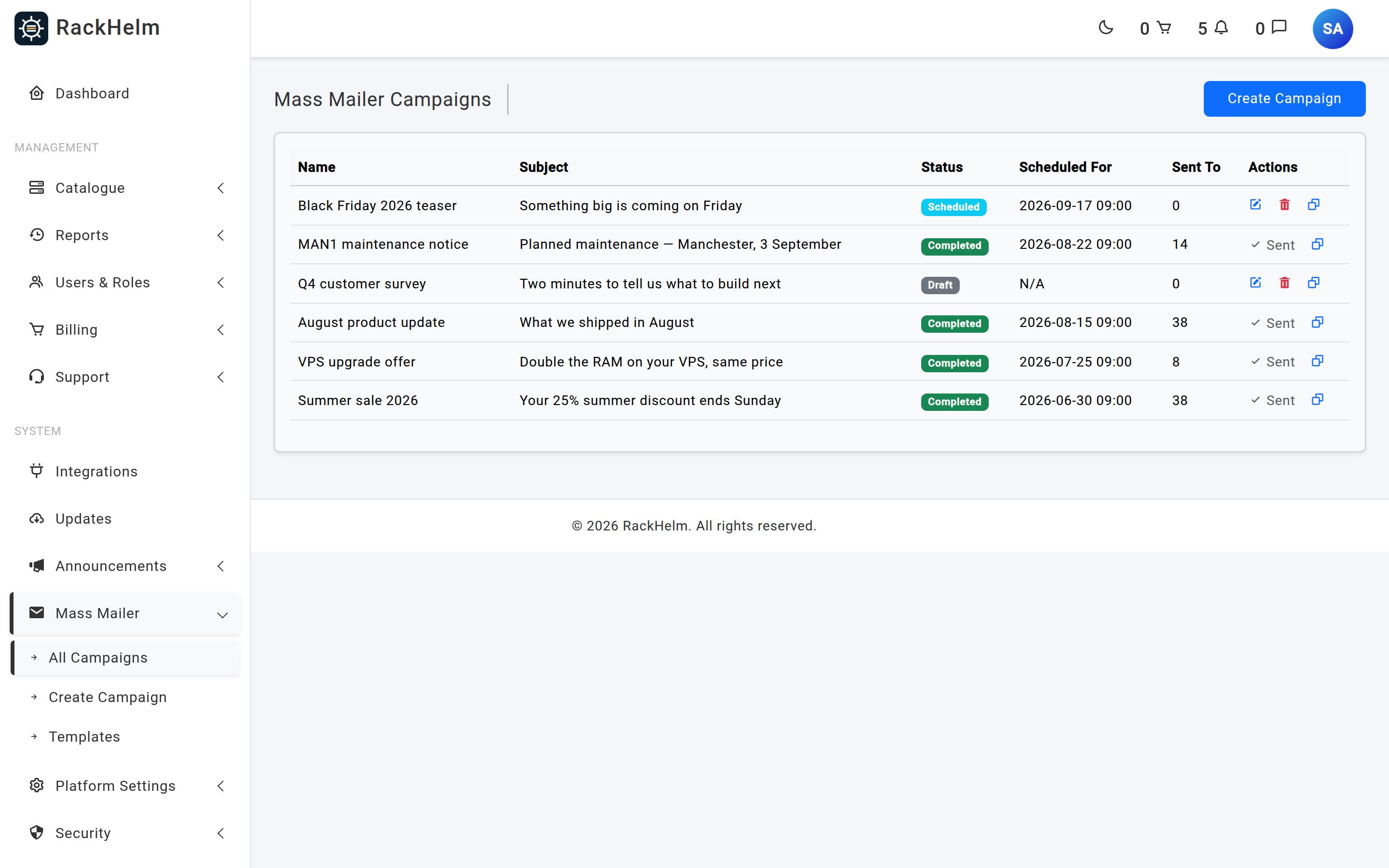
Task: Click the blue Create Campaign button
Action: point(1284,99)
